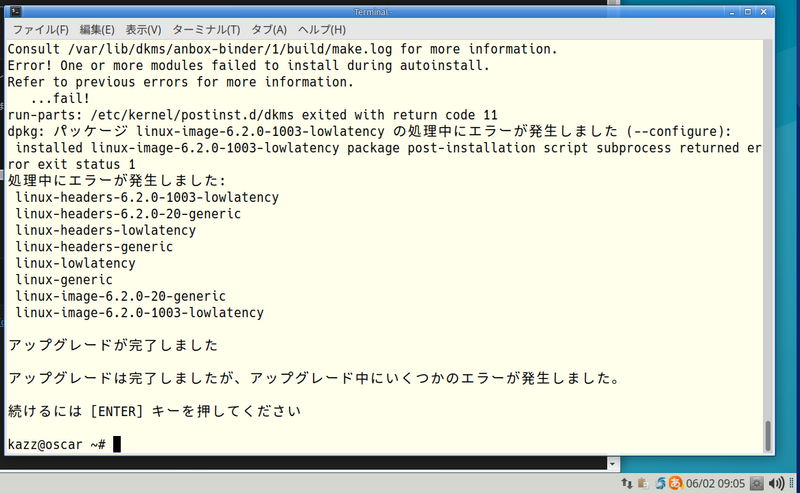800x493 pixels.
Task: Click the line 処理中にエラーが発生しました:
Action: [116, 181]
